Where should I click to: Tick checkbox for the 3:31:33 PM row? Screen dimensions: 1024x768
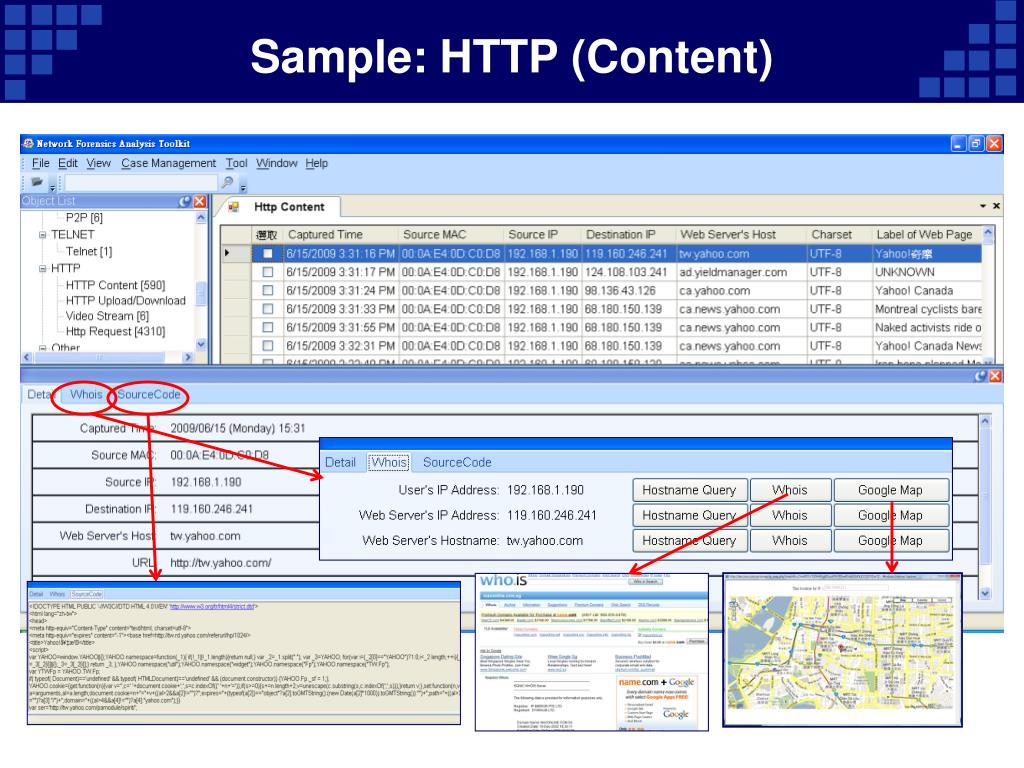268,308
